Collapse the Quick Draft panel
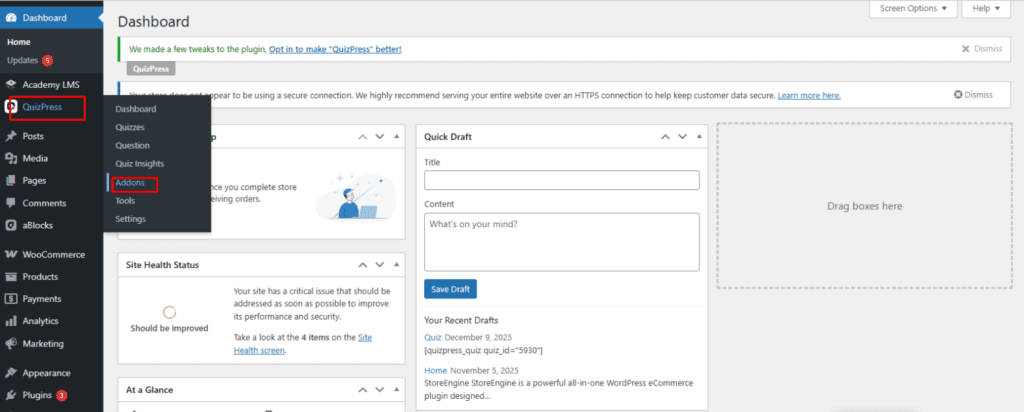Viewport: 1024px width, 412px height. (699, 136)
